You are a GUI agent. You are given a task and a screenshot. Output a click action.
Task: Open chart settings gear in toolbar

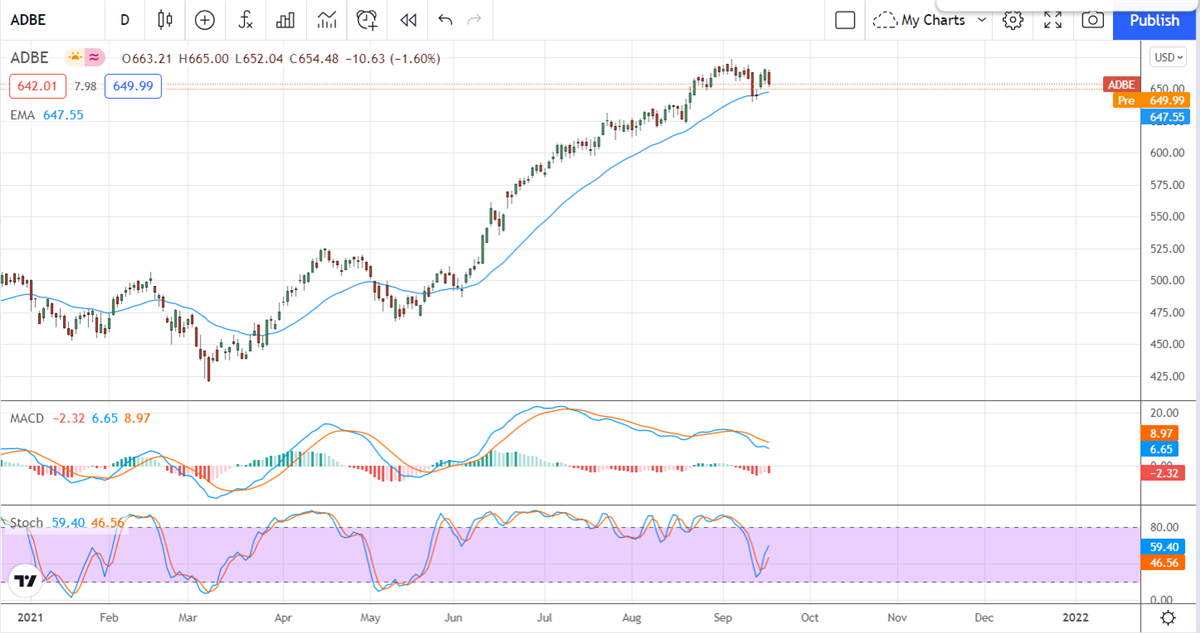point(1013,20)
